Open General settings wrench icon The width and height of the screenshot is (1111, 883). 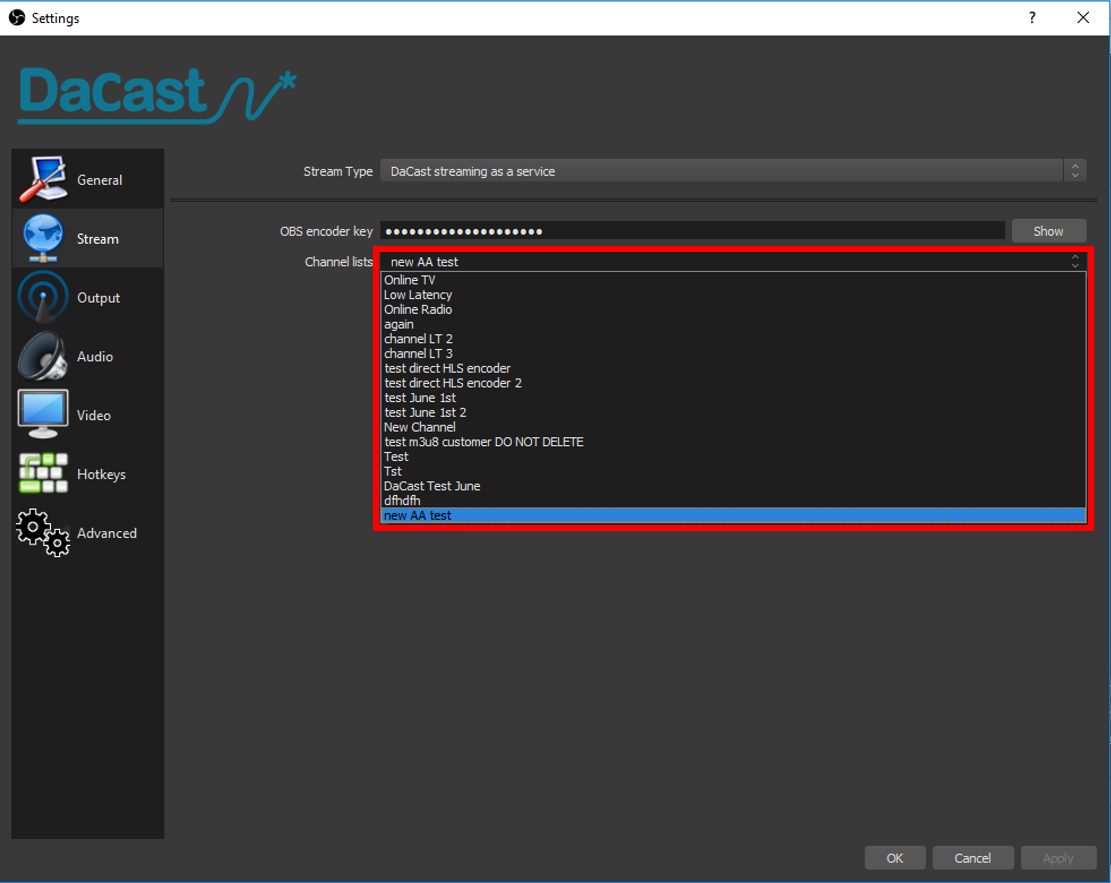tap(43, 179)
